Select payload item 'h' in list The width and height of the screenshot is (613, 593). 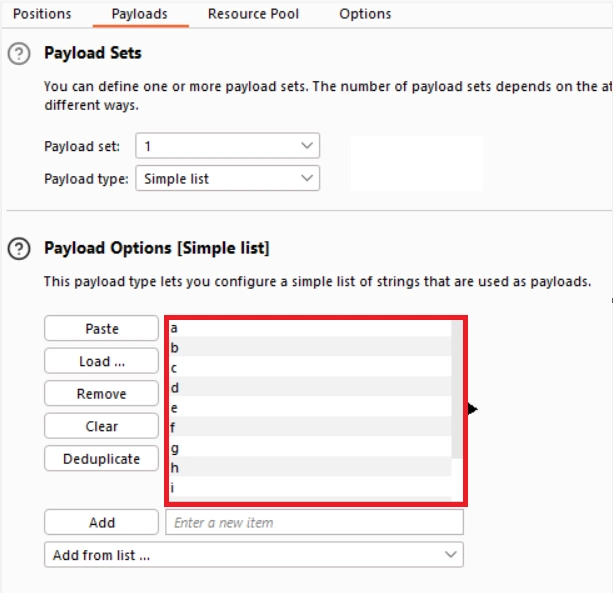pyautogui.click(x=308, y=468)
